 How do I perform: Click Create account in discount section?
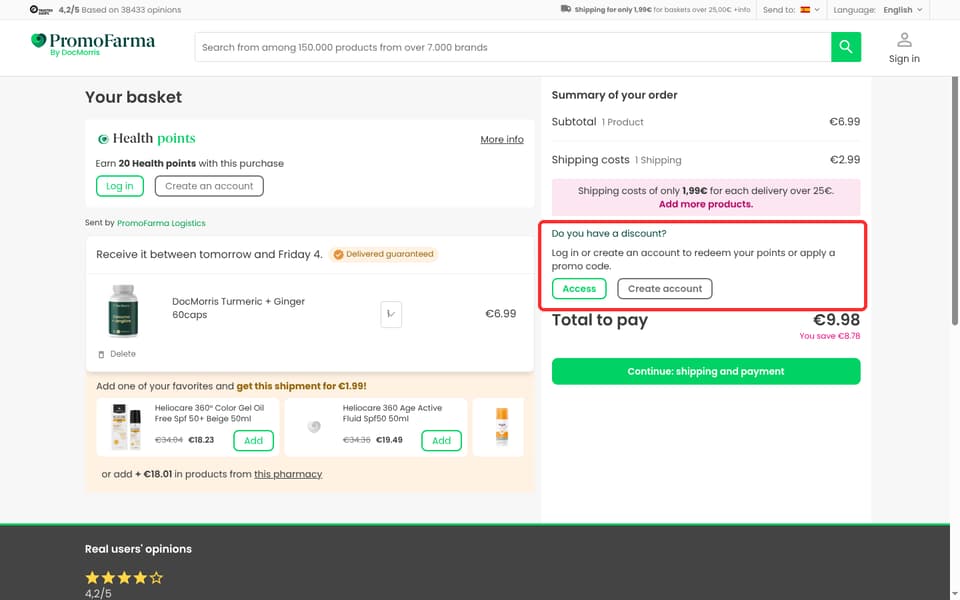[664, 289]
